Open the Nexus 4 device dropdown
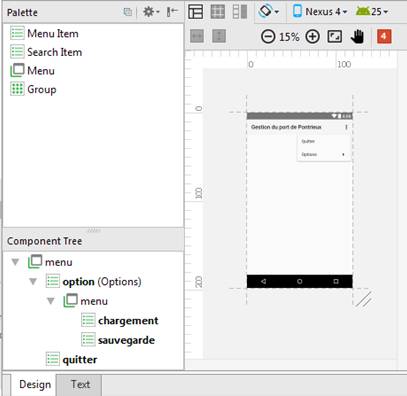This screenshot has width=407, height=396. pyautogui.click(x=320, y=12)
